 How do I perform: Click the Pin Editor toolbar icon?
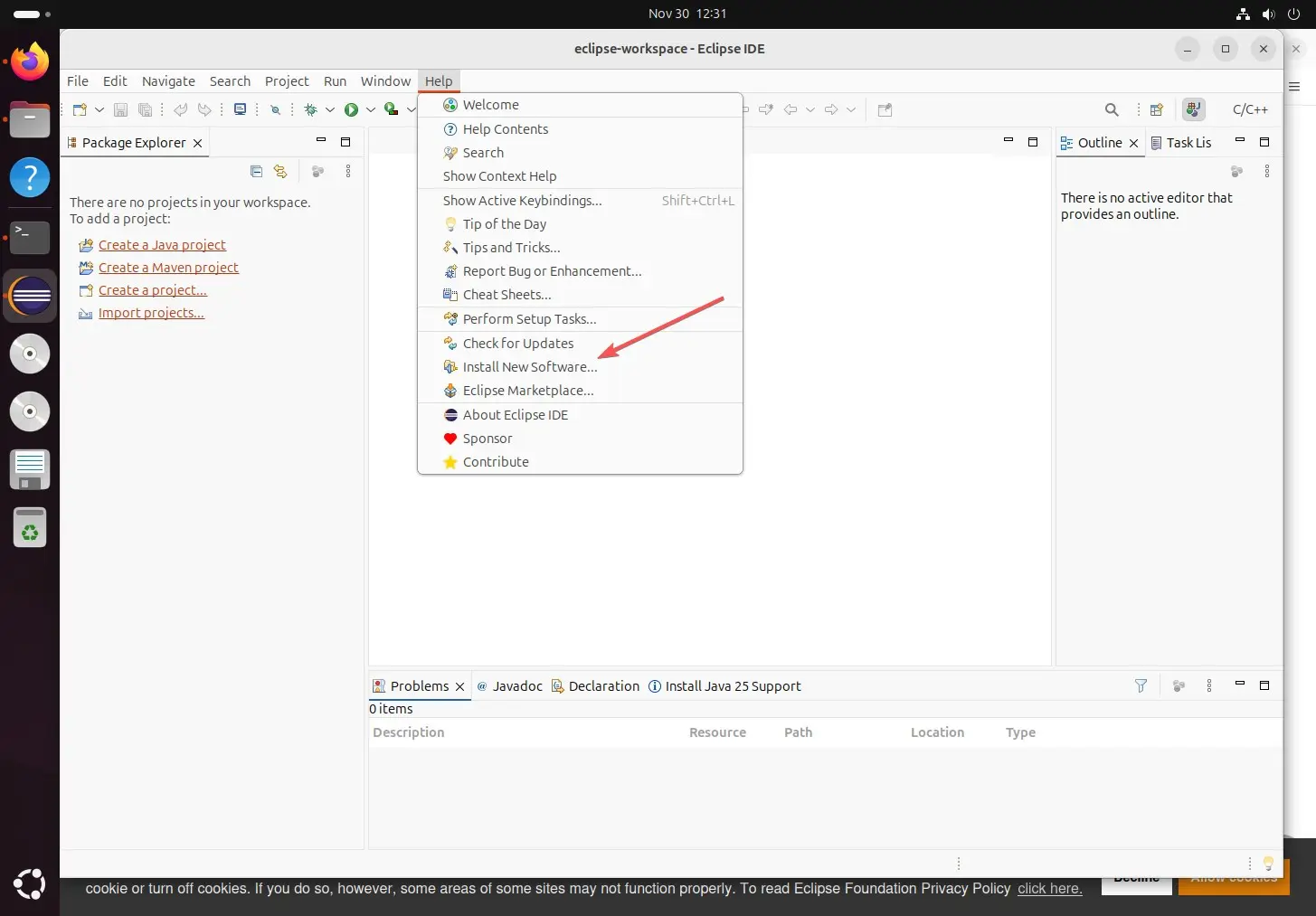point(885,109)
